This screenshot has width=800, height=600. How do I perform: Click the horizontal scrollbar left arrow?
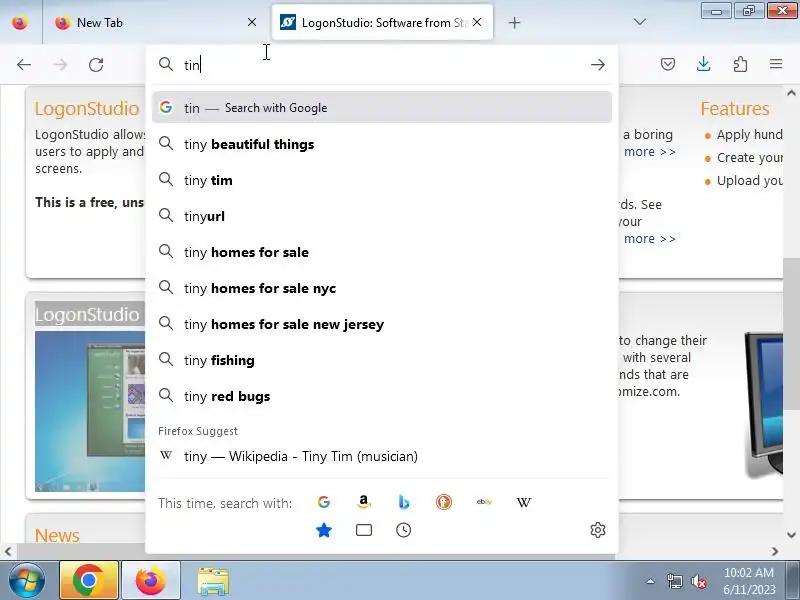click(x=8, y=551)
